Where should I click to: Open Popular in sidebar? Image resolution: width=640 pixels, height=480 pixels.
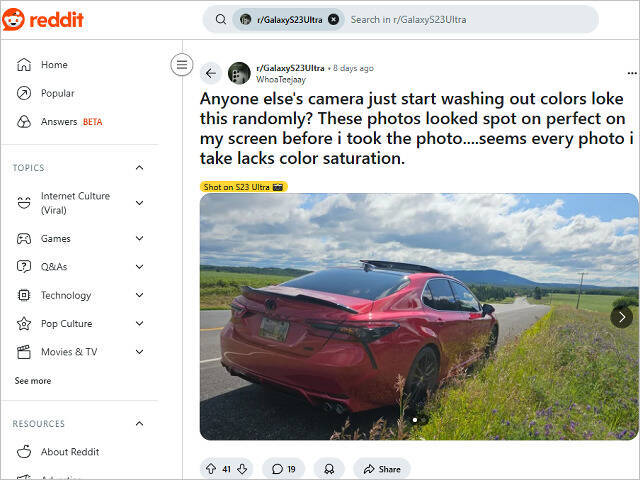coord(57,93)
